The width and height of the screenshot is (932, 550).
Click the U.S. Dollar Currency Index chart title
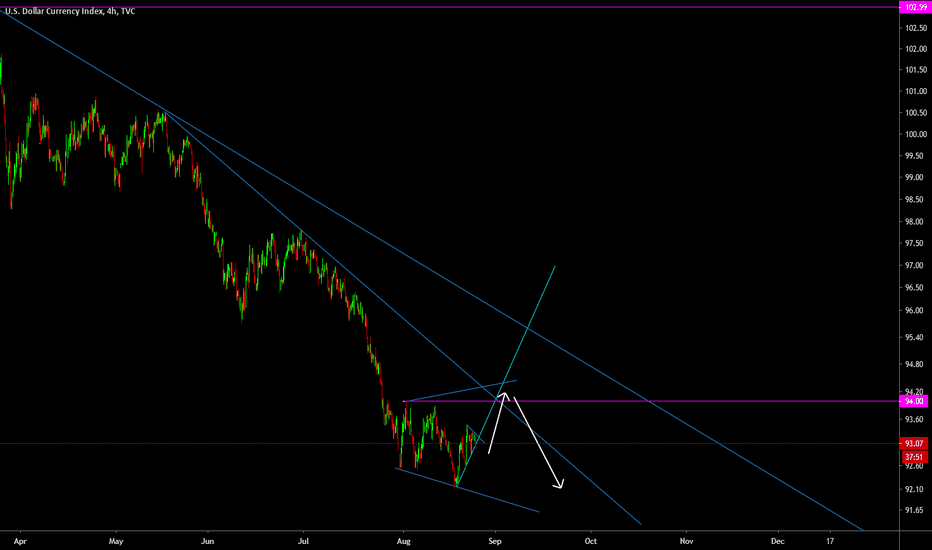70,11
